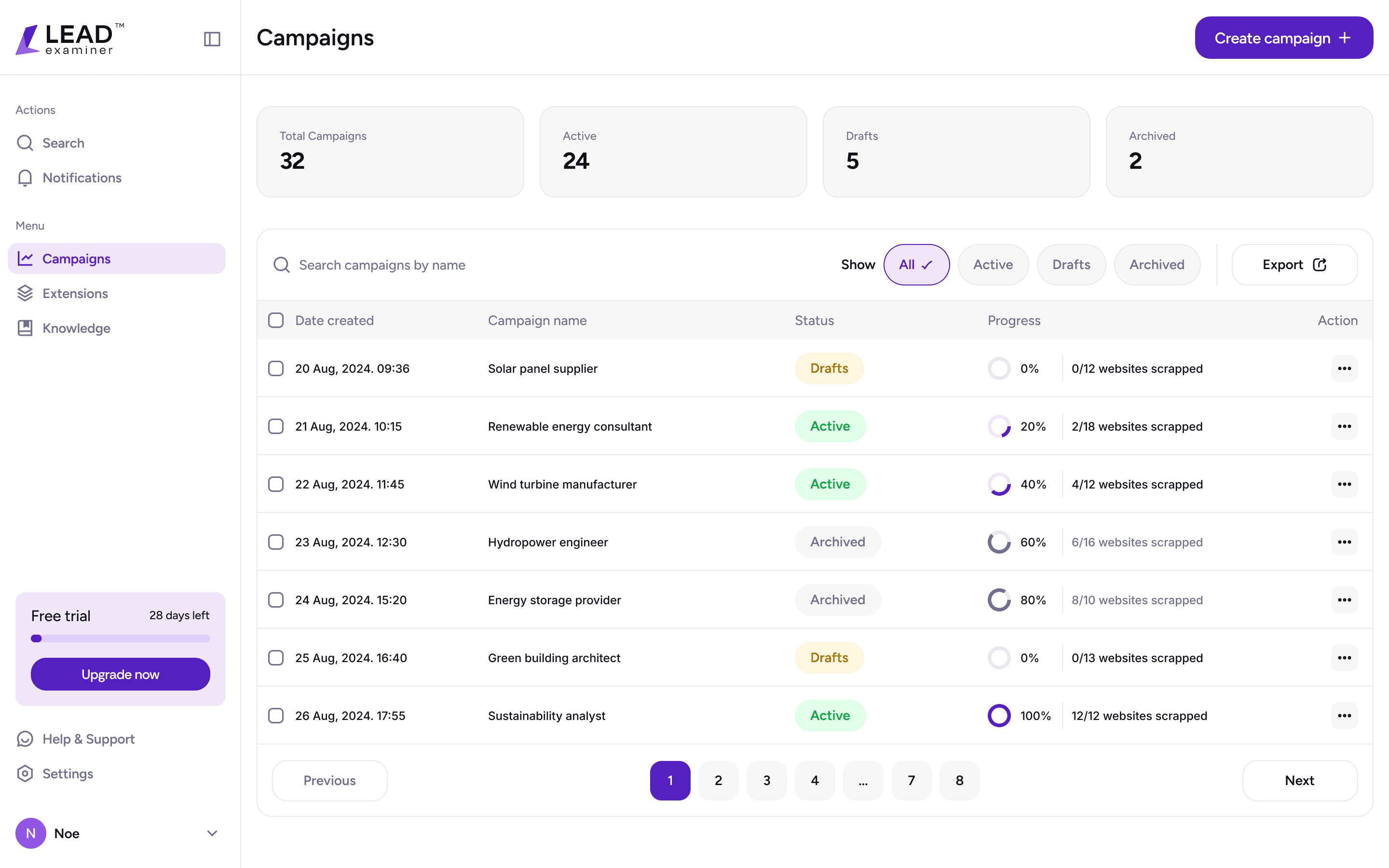1389x868 pixels.
Task: Click the Create campaign button
Action: click(1283, 38)
